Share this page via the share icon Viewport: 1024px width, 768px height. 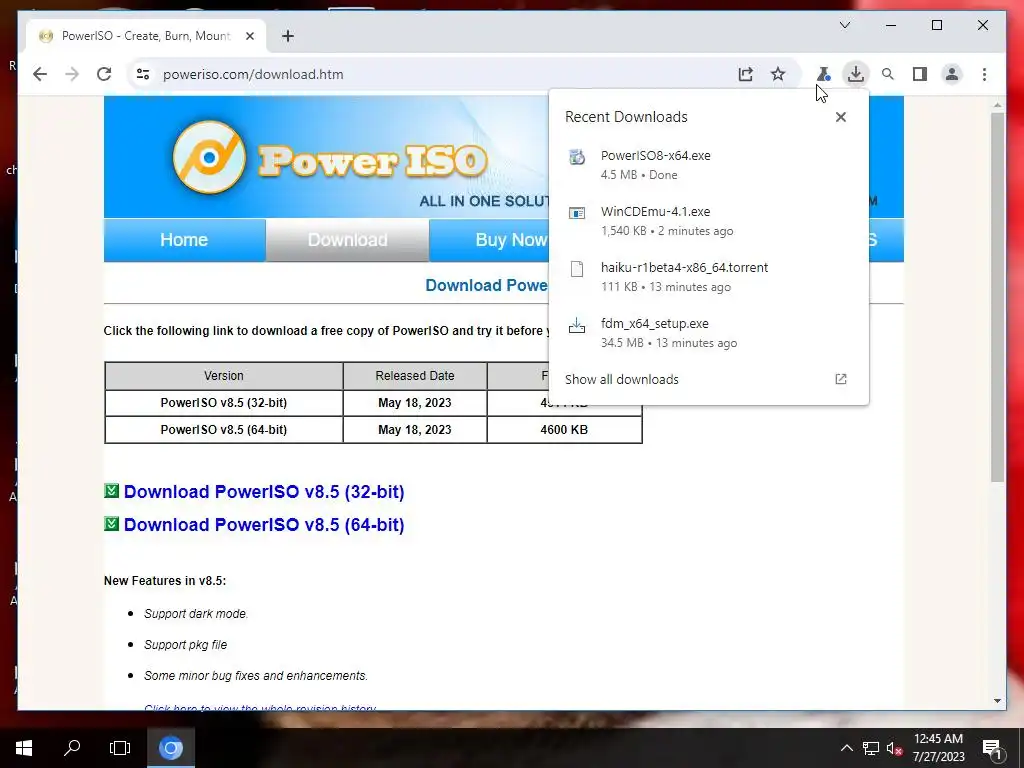tap(745, 74)
